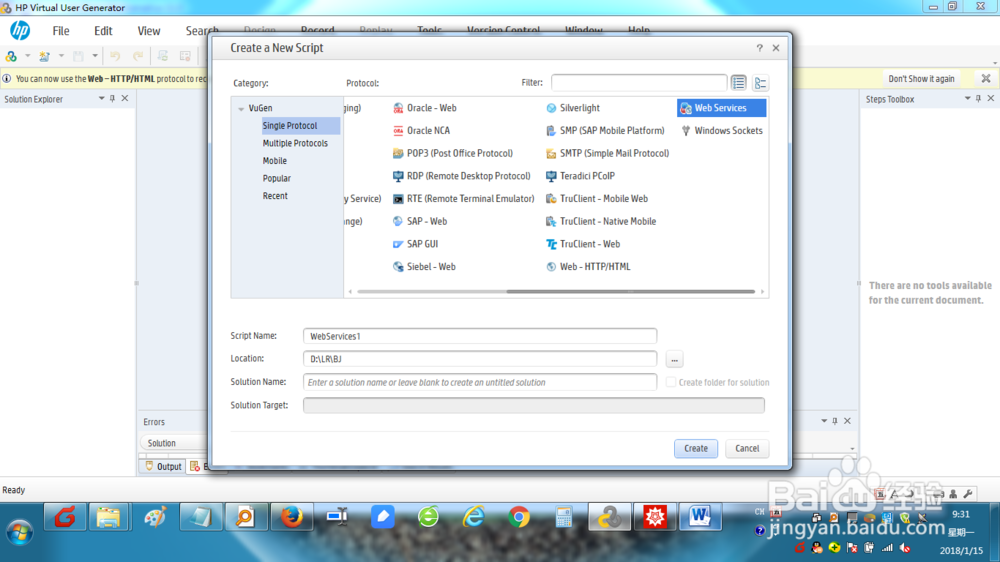Select TruClient - Mobile Web protocol
Viewport: 1000px width, 562px height.
click(597, 198)
